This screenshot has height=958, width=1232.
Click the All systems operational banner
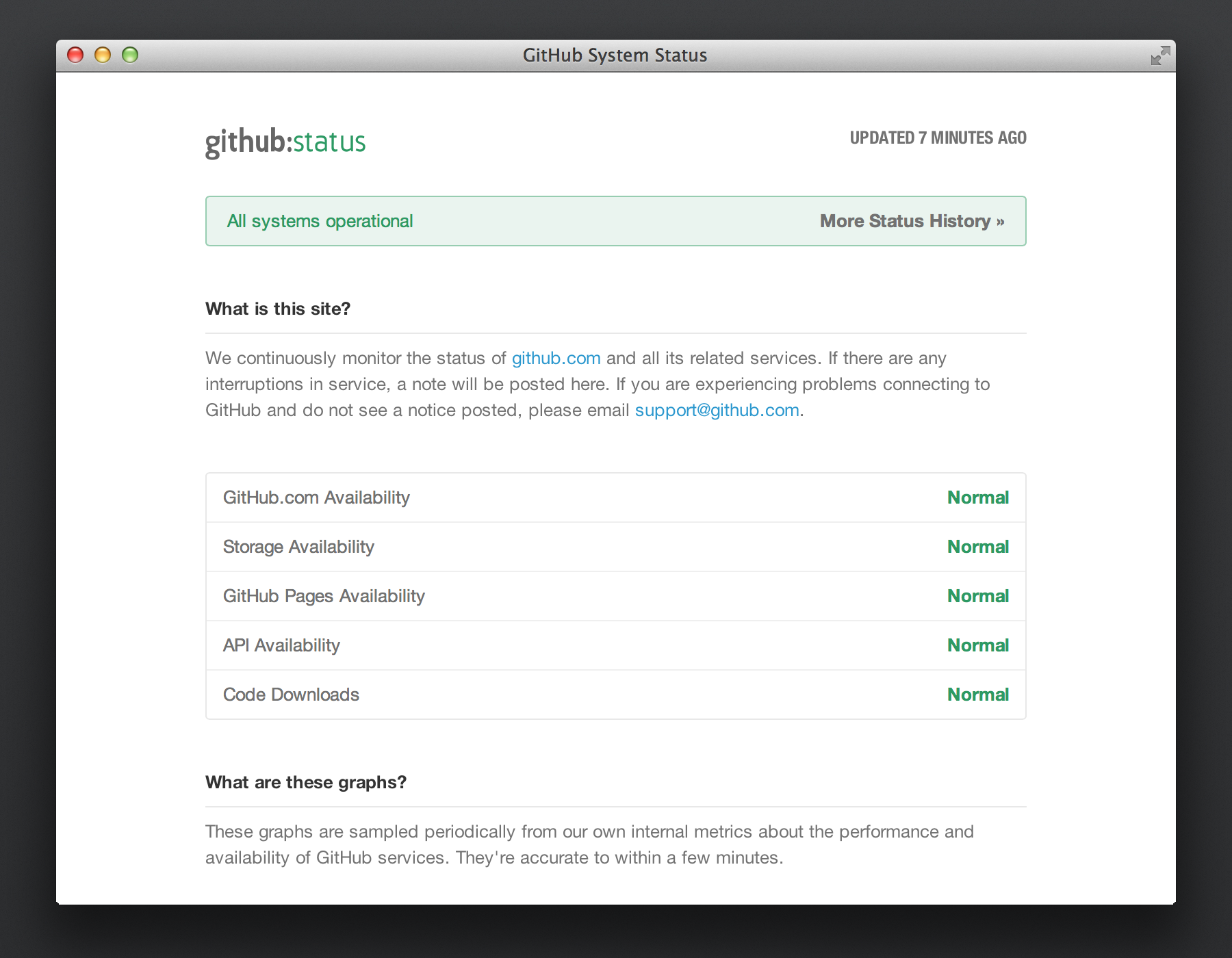[x=321, y=220]
